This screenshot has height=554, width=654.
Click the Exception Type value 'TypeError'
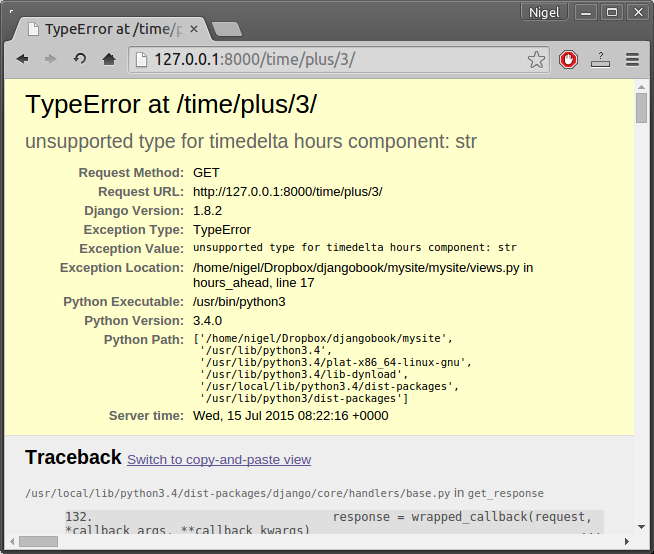tap(222, 230)
